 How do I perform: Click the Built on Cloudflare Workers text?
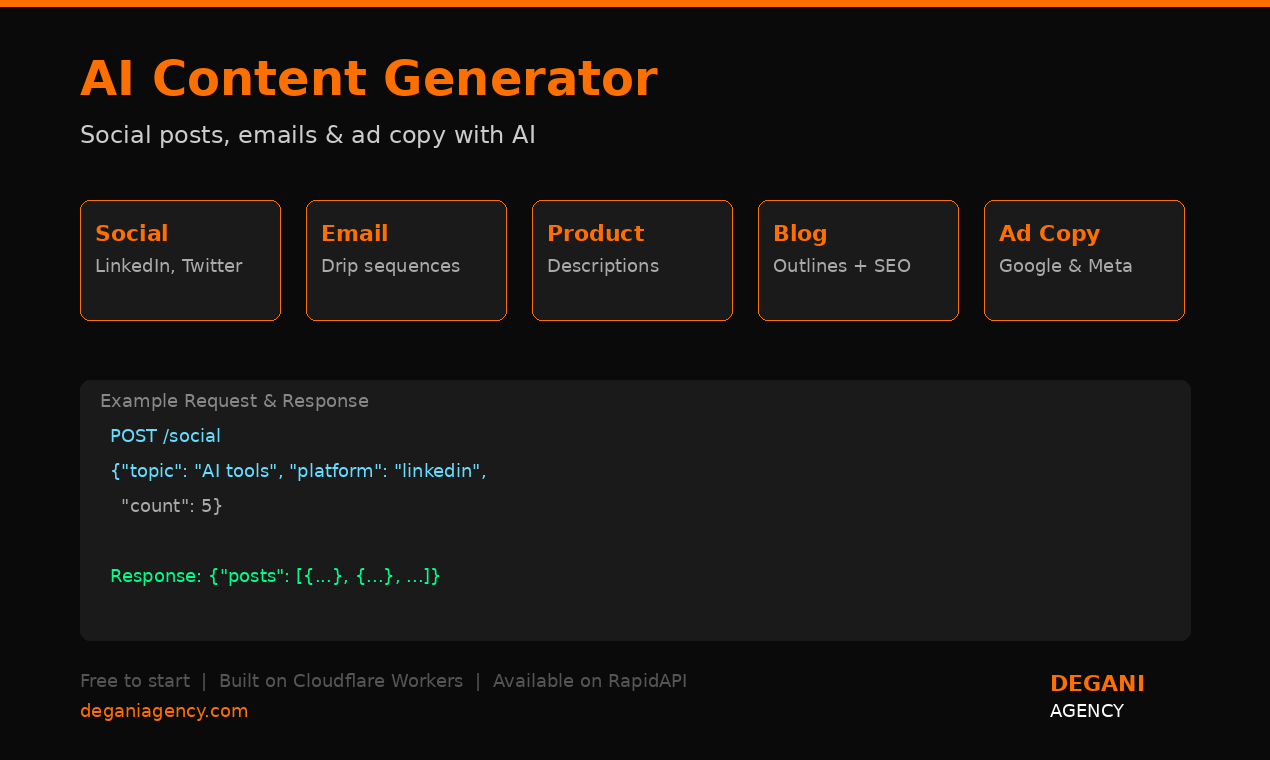click(340, 680)
